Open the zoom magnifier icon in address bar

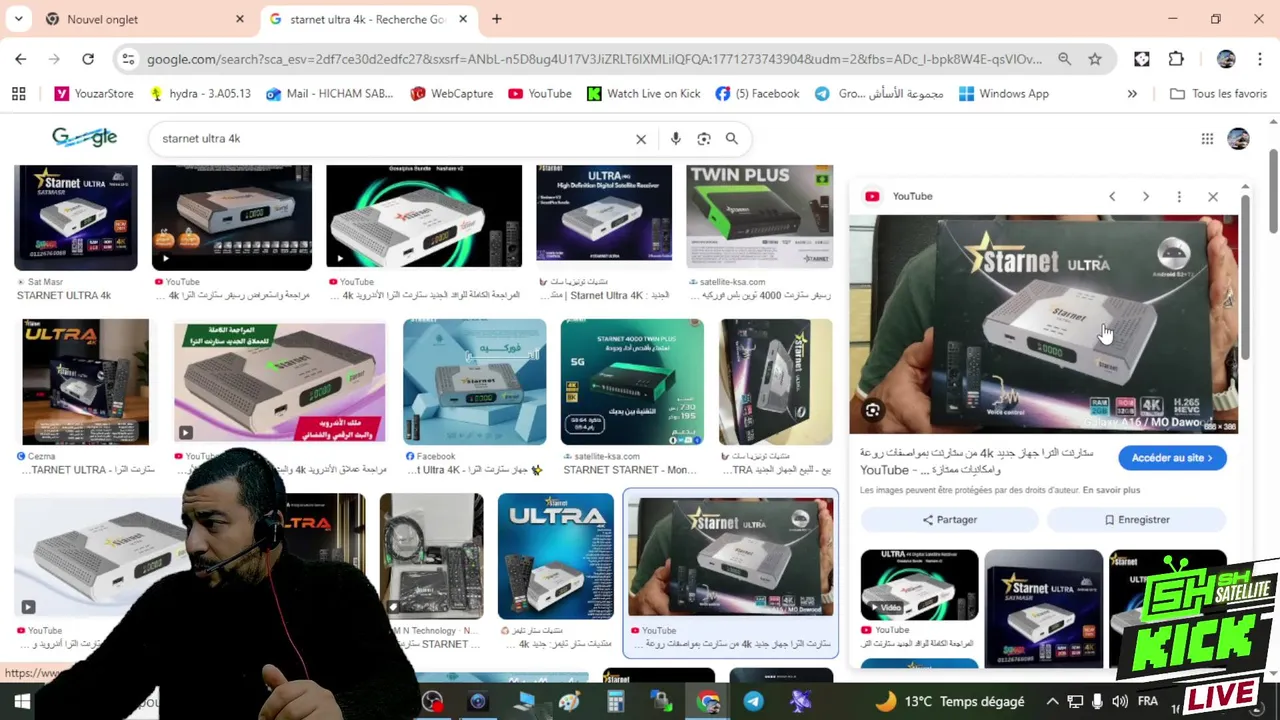point(1065,60)
